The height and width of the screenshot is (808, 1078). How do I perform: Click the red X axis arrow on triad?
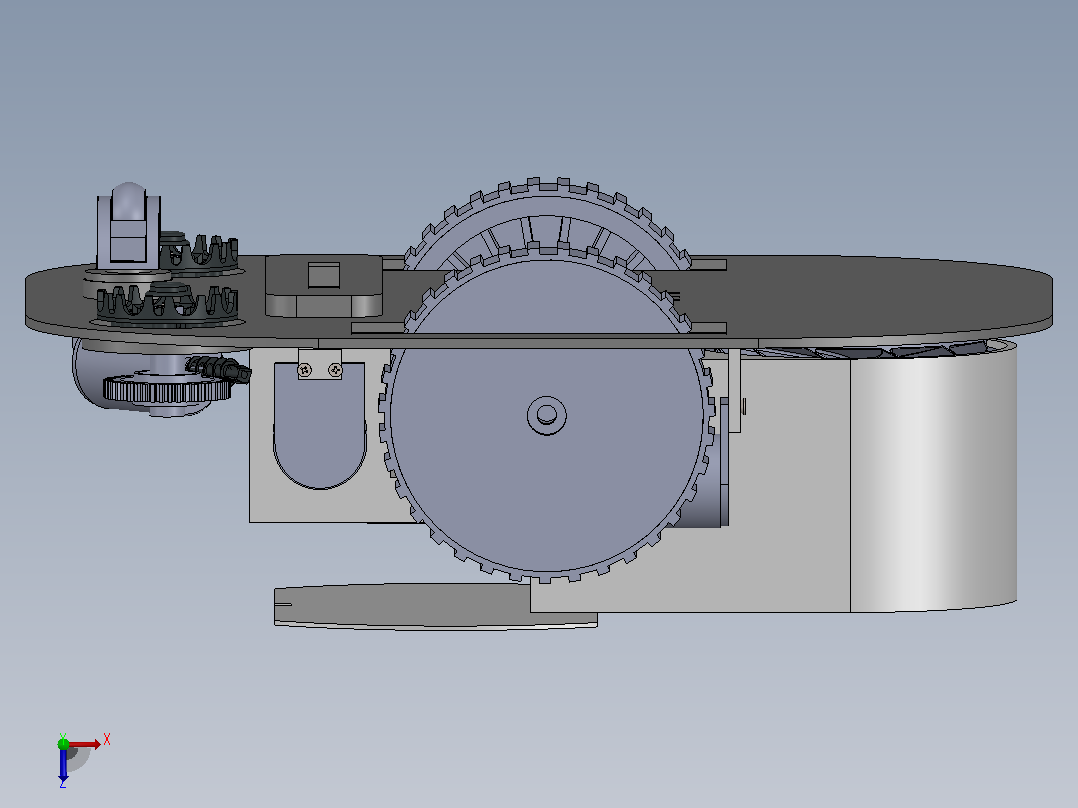(x=86, y=744)
